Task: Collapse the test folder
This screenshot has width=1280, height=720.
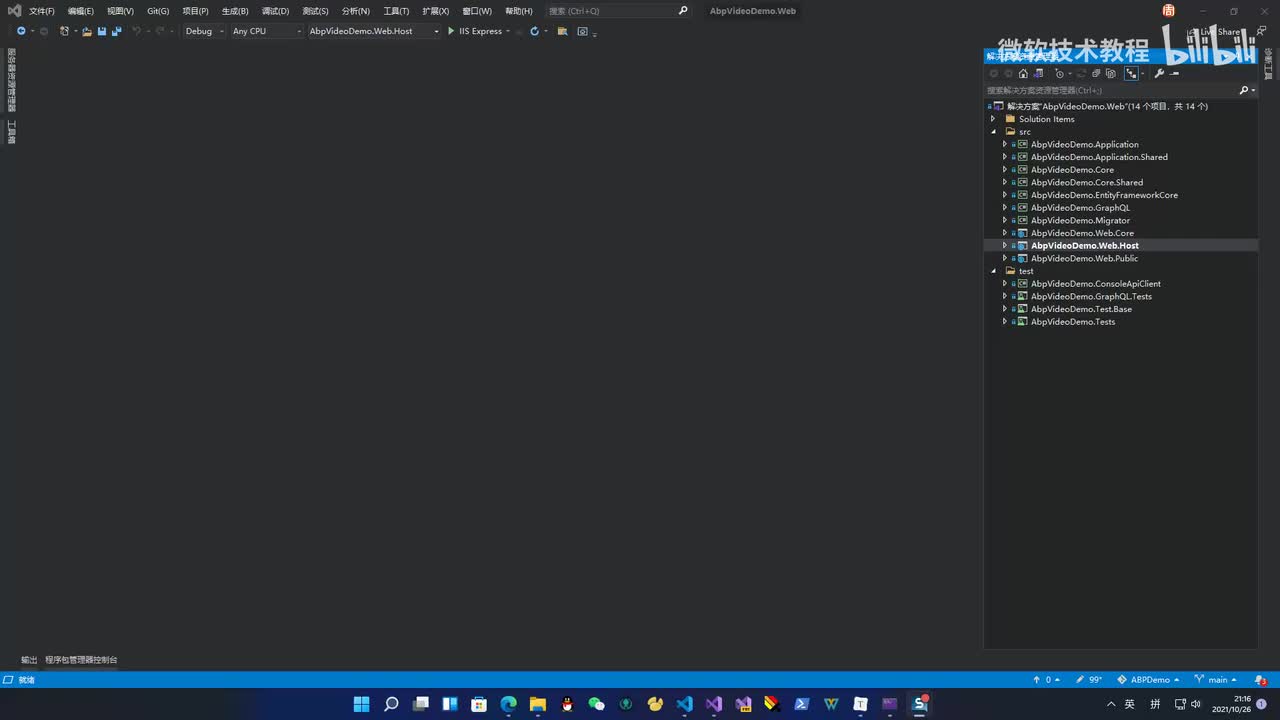Action: point(993,271)
